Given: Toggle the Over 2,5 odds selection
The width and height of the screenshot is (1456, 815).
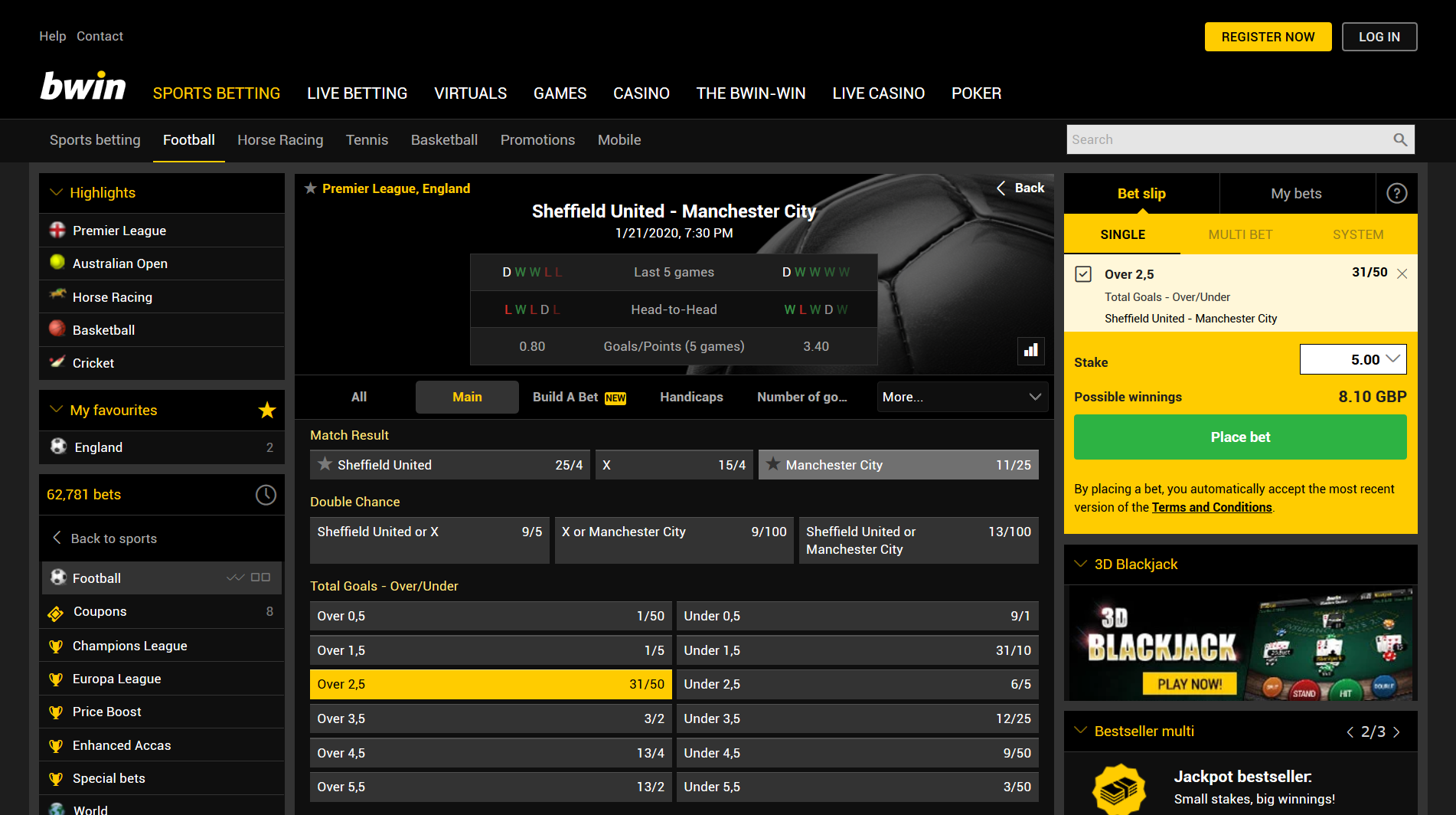Looking at the screenshot, I should [x=491, y=684].
